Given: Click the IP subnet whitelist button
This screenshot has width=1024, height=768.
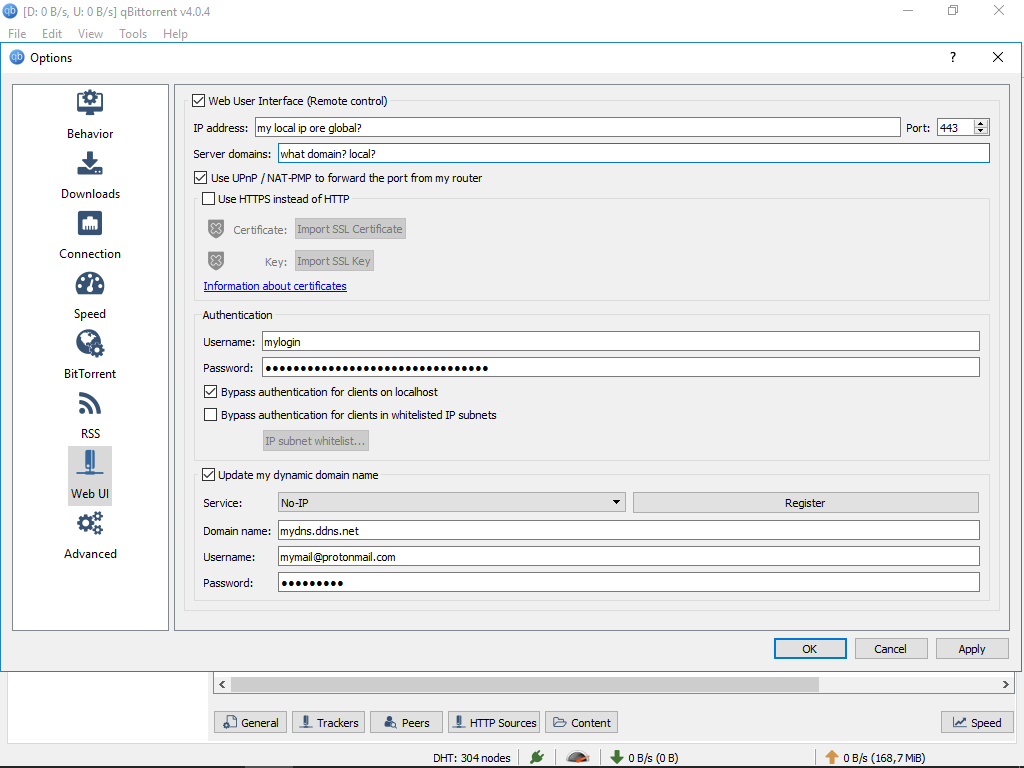Looking at the screenshot, I should pyautogui.click(x=315, y=441).
